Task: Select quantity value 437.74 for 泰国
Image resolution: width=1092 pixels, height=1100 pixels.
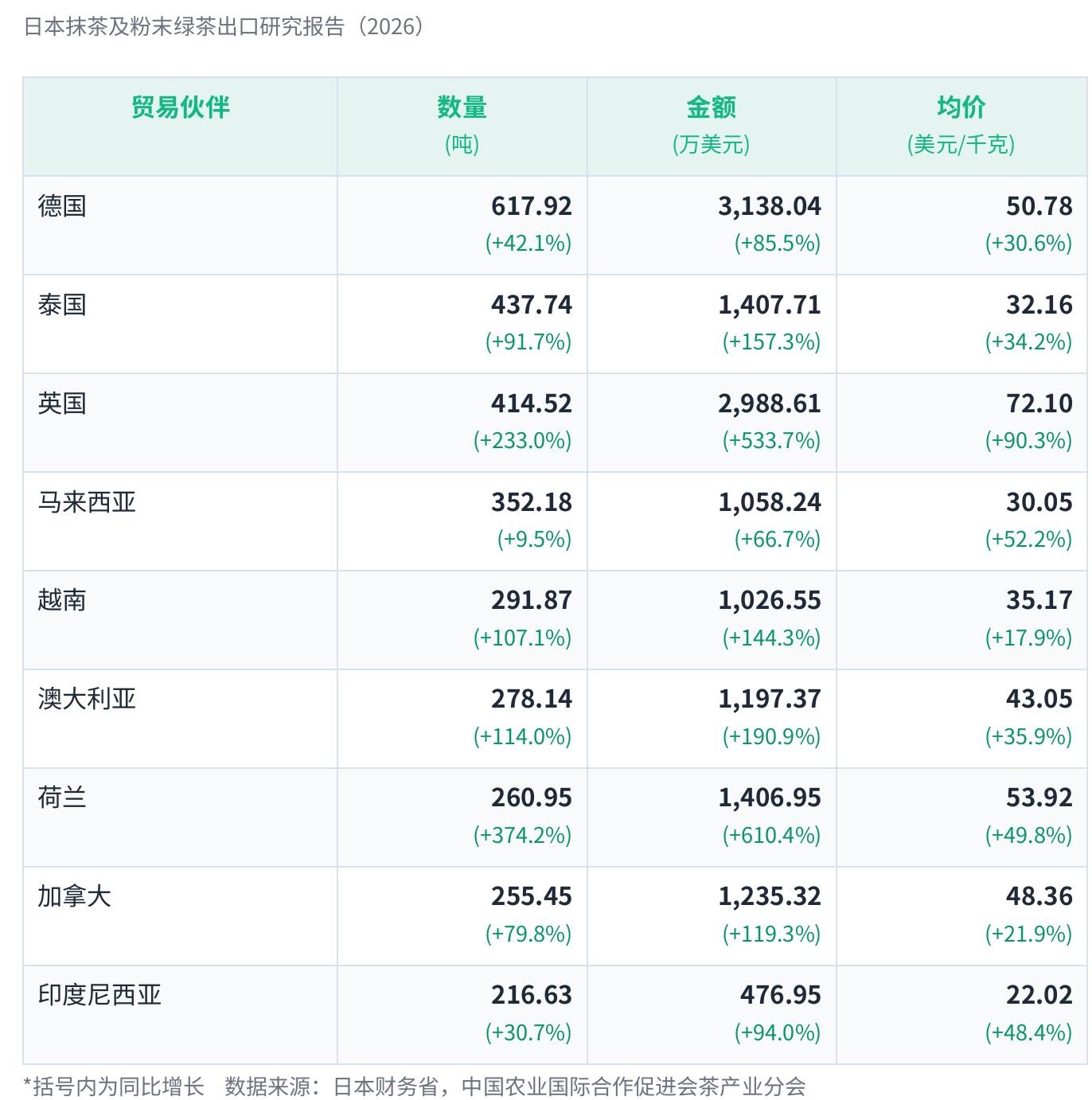Action: 532,305
